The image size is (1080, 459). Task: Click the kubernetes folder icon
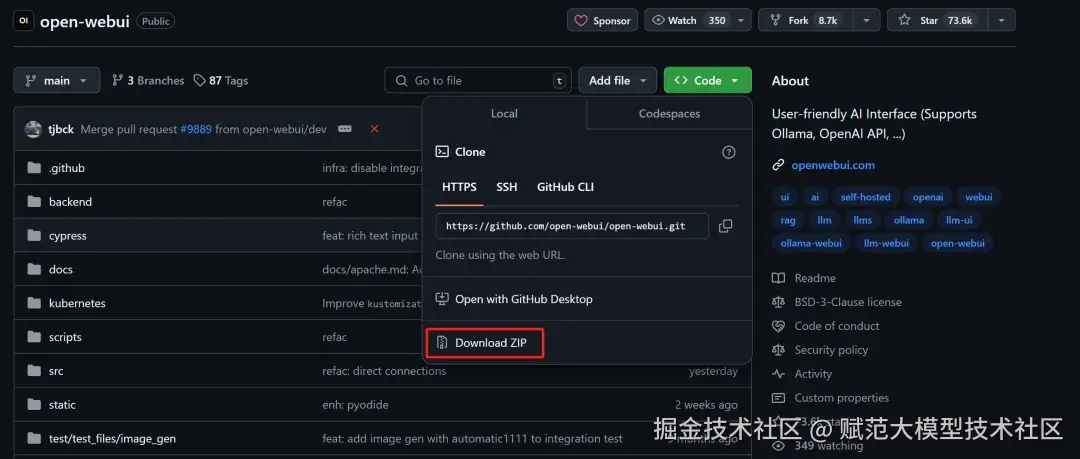(34, 303)
